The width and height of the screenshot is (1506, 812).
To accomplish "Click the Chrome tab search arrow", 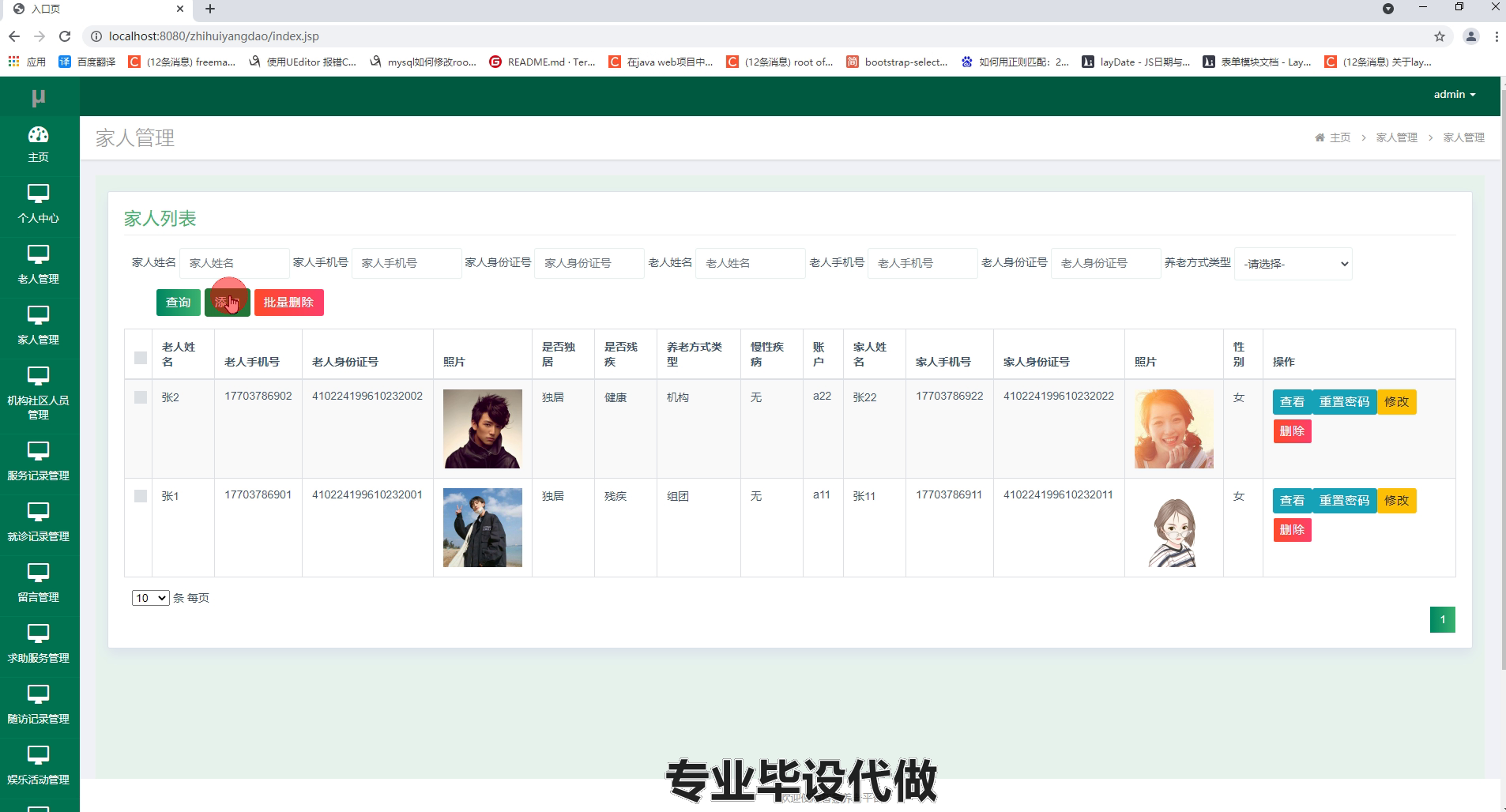I will pyautogui.click(x=1387, y=9).
